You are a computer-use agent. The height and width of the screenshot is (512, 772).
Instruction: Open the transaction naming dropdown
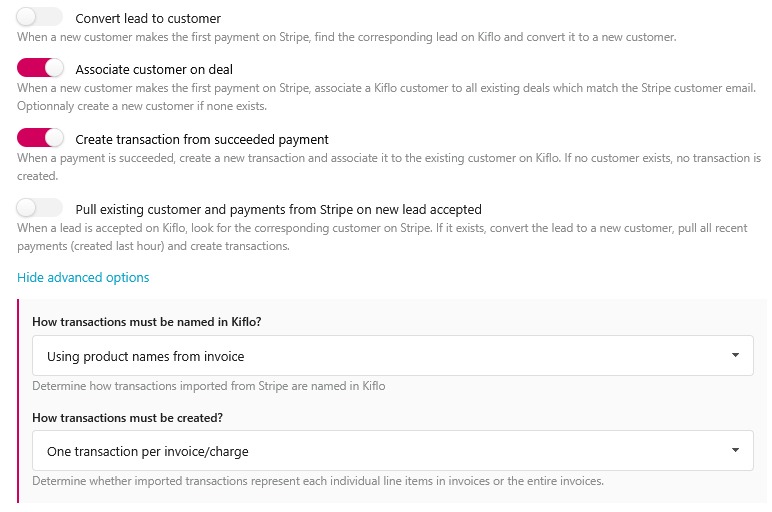click(x=392, y=356)
